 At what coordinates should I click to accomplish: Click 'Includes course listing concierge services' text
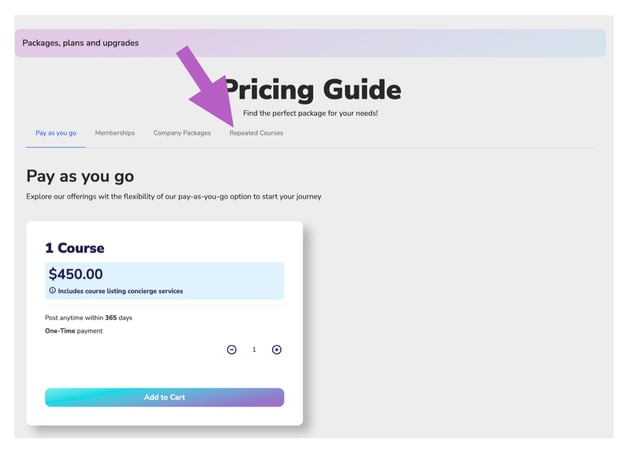pos(120,291)
